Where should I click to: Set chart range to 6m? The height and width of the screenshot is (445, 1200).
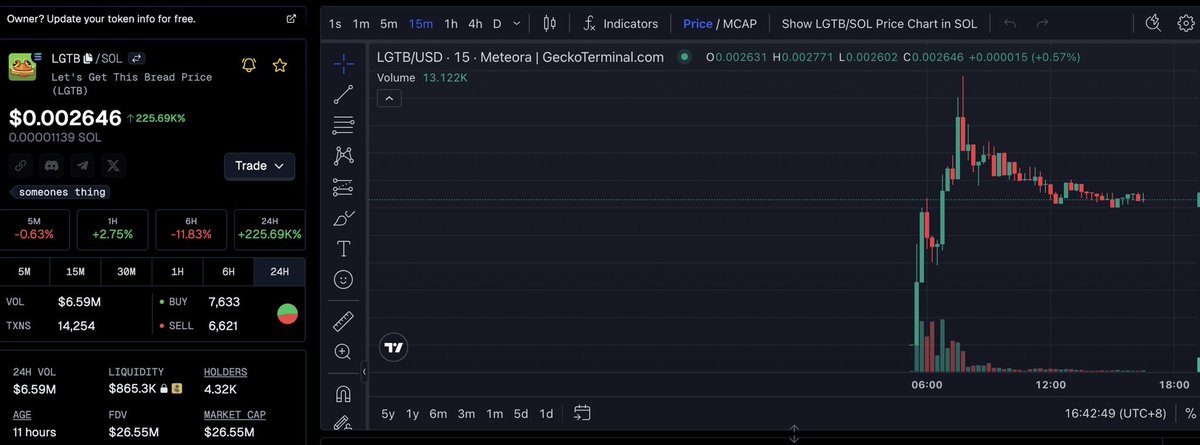(x=438, y=414)
